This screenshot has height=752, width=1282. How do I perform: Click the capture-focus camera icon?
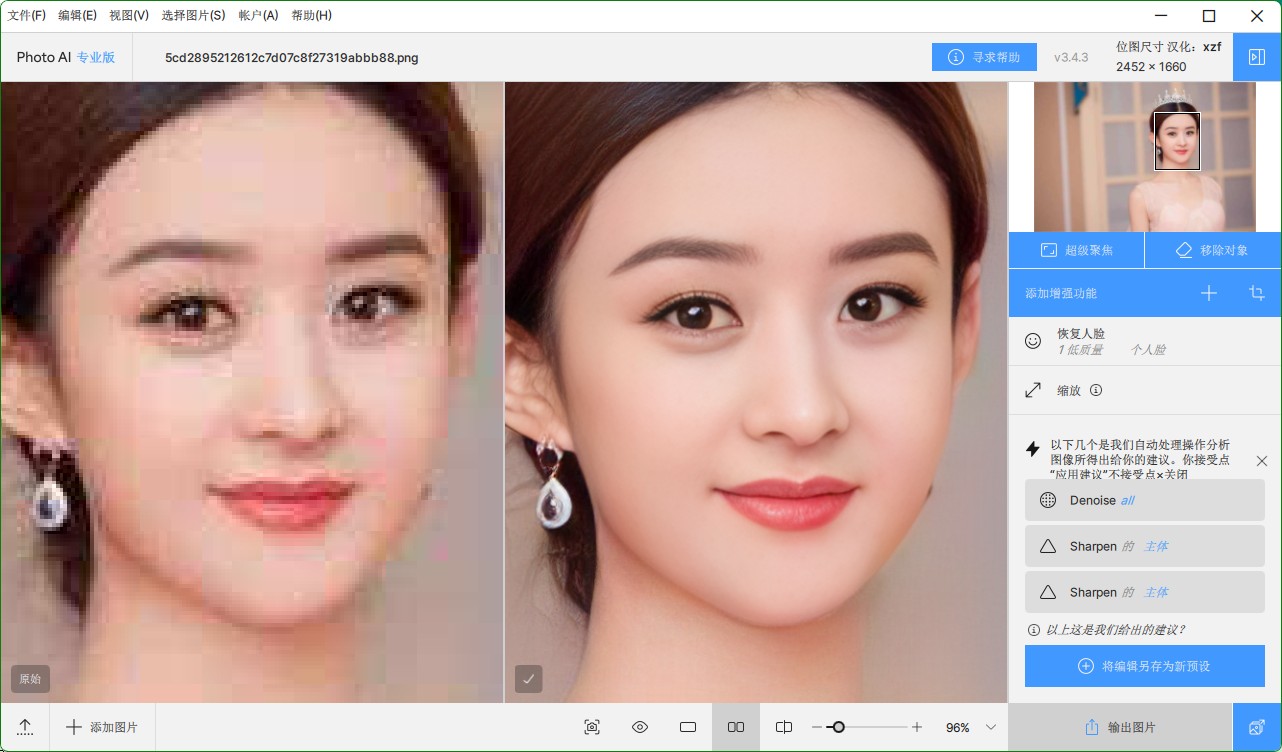[x=592, y=727]
